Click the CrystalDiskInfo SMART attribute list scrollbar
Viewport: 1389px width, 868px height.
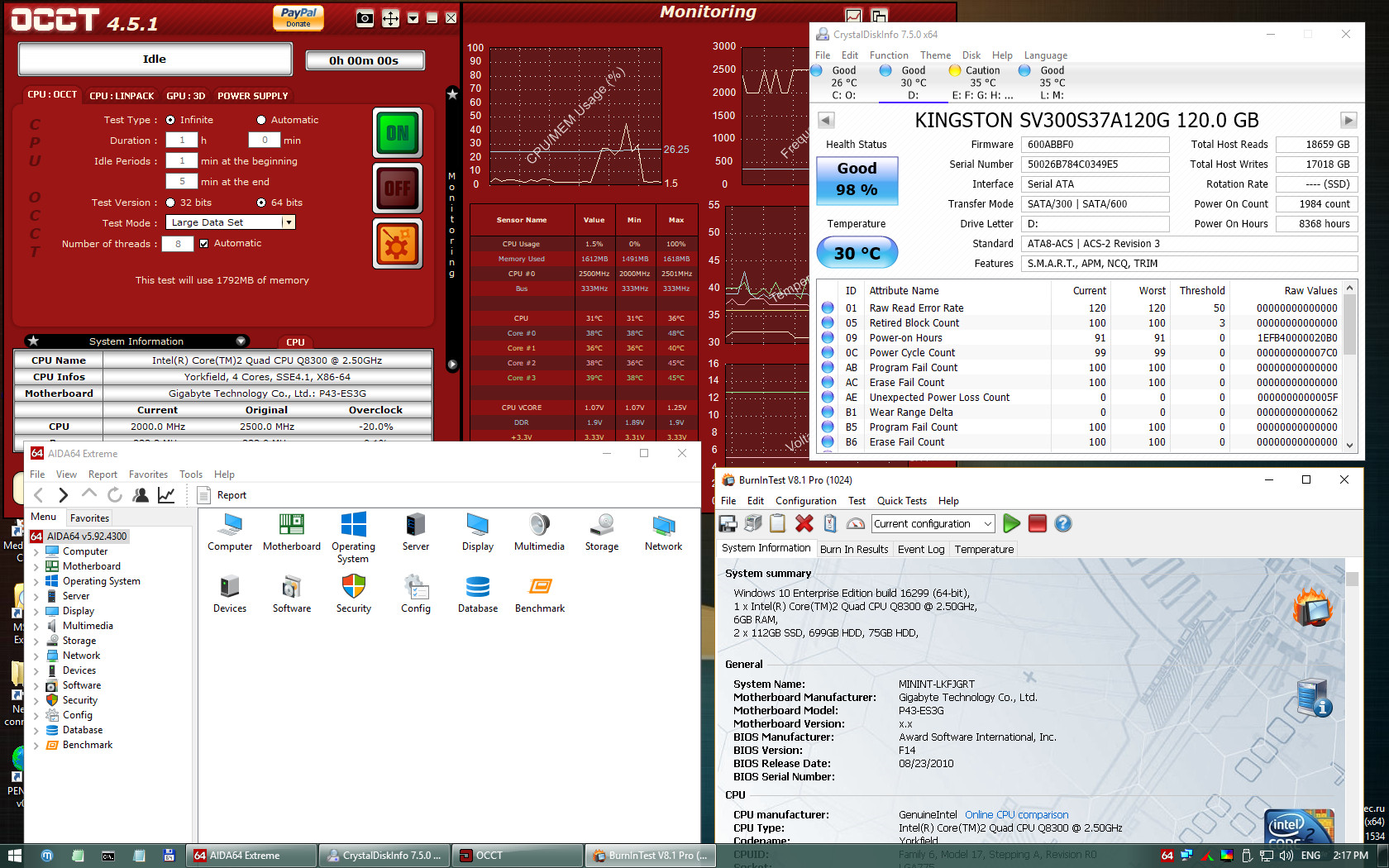click(1349, 366)
